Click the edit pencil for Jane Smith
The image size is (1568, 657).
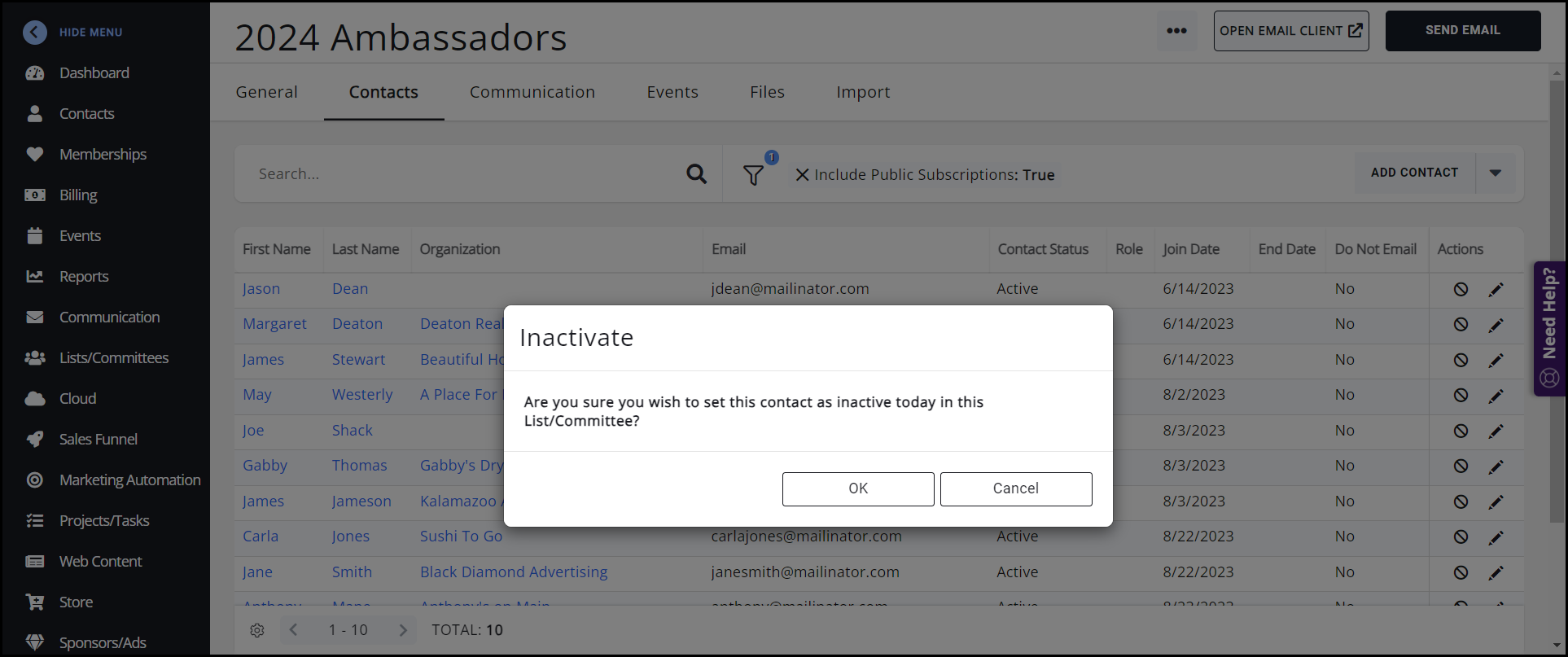pos(1496,573)
